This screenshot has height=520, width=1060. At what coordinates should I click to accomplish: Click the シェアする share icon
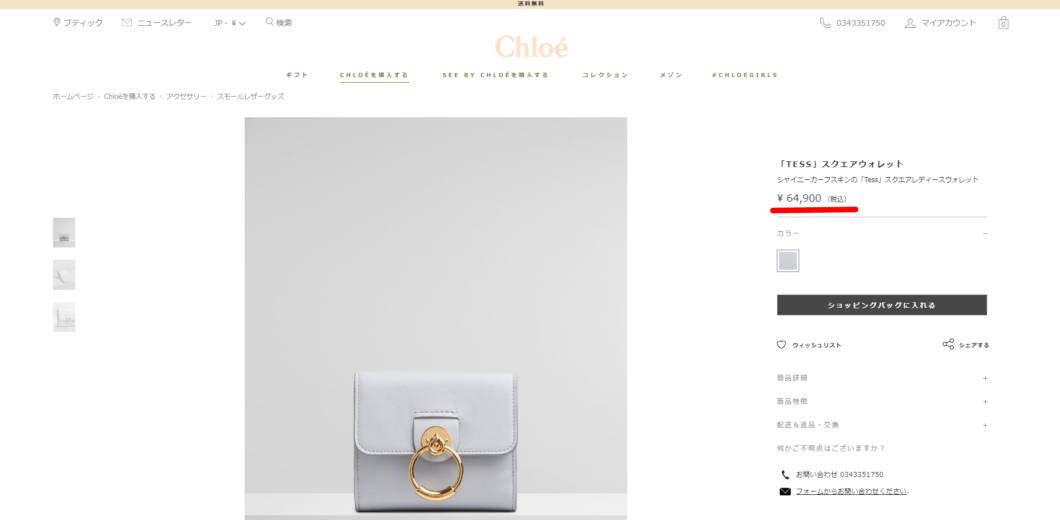pos(948,344)
